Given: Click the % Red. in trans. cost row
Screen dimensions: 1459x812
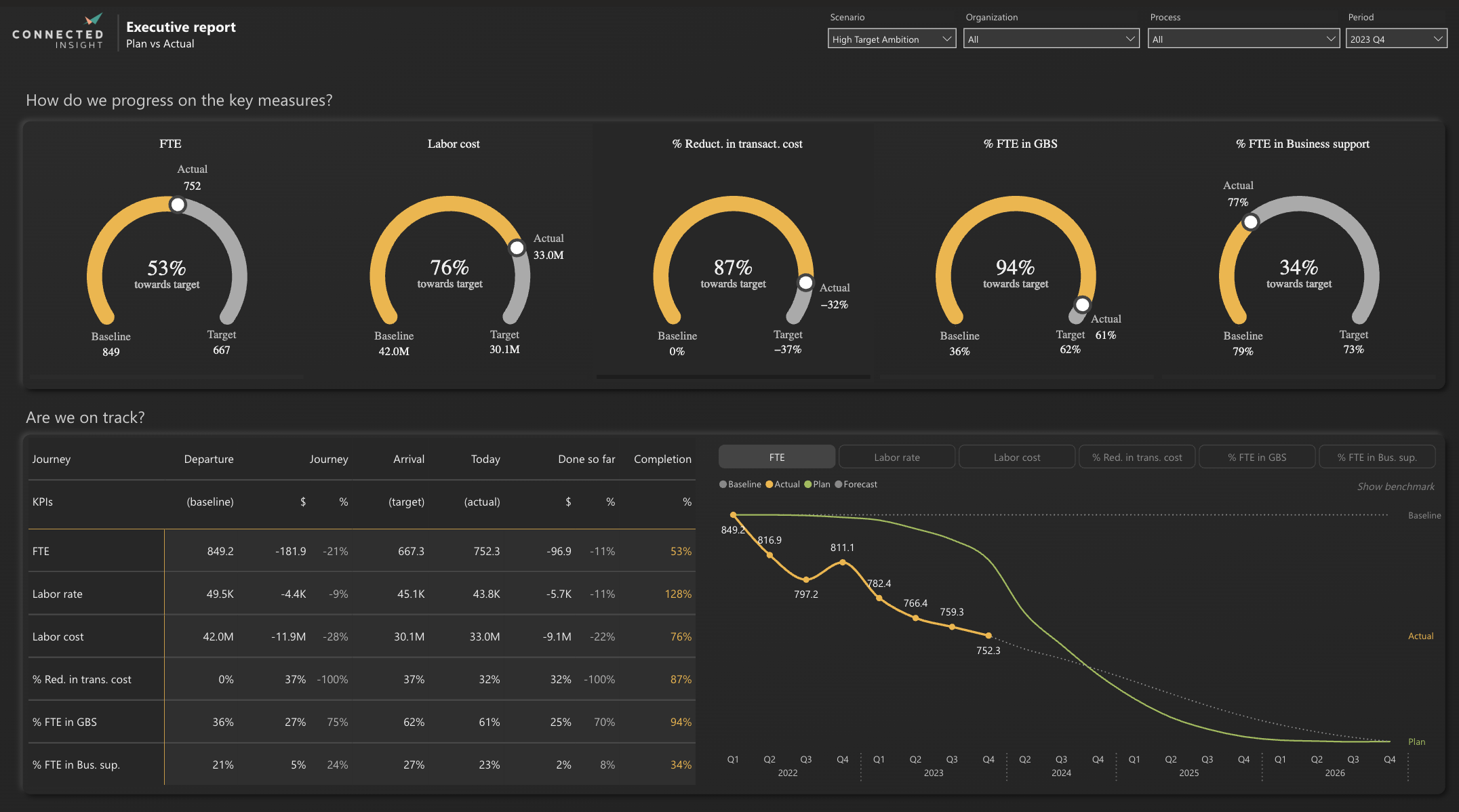Looking at the screenshot, I should [x=362, y=679].
